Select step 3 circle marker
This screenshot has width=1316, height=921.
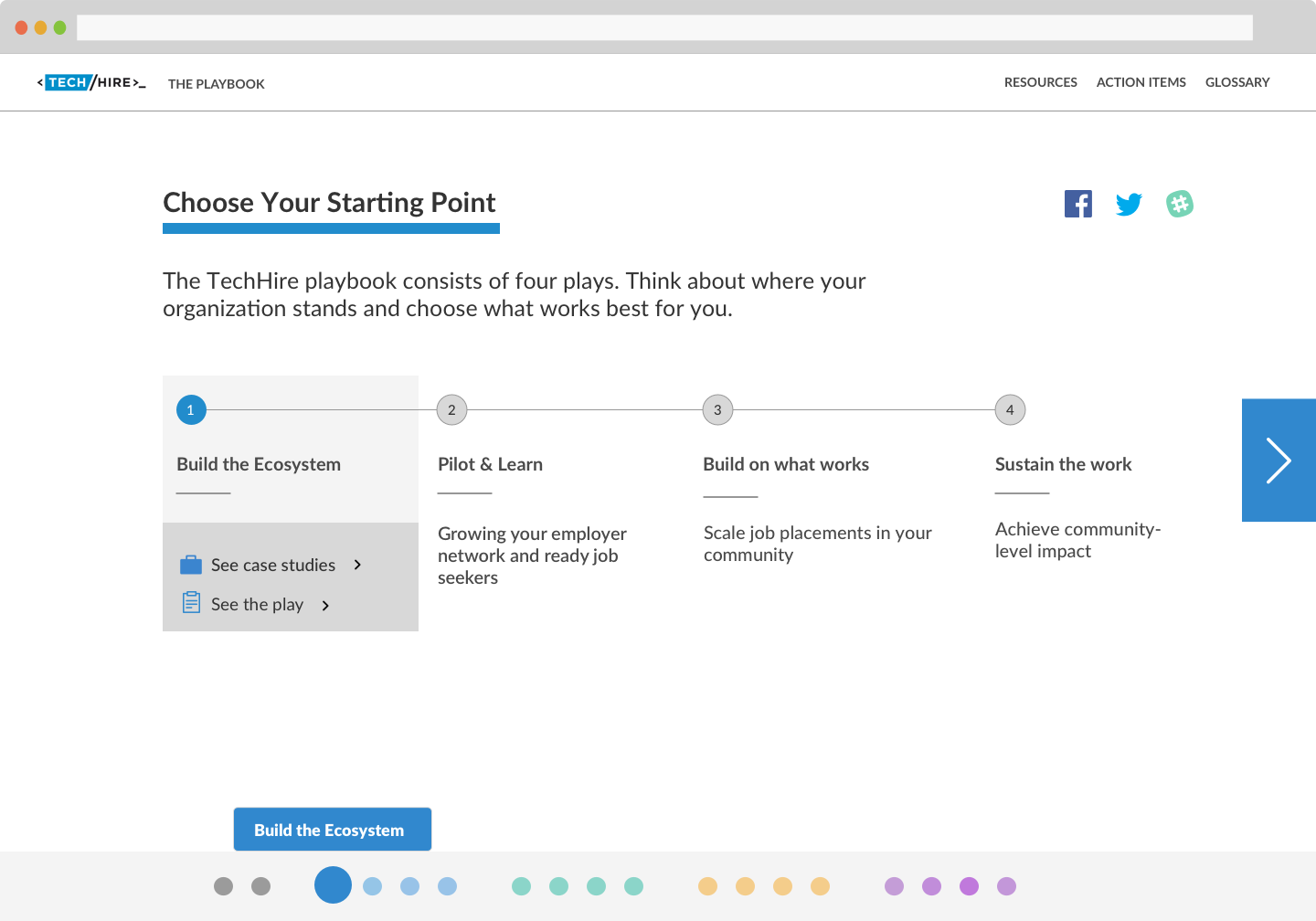tap(717, 410)
